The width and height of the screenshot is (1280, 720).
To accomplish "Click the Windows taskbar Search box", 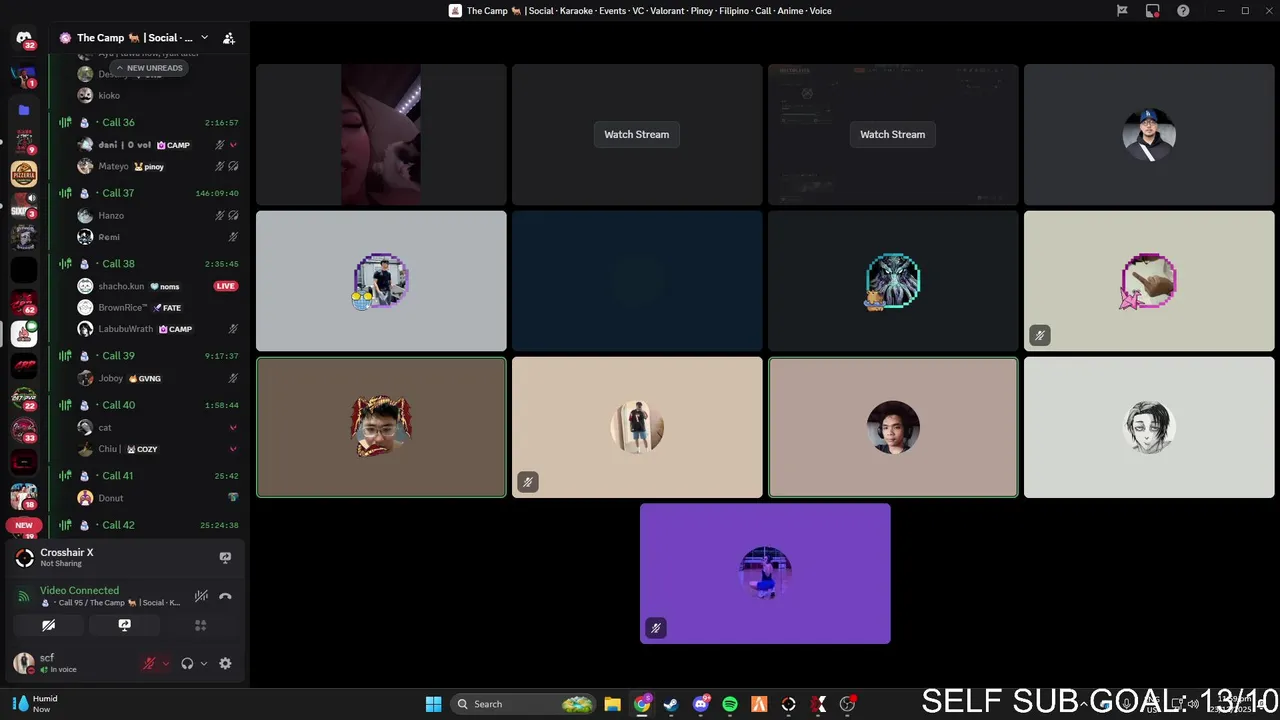I will 524,704.
